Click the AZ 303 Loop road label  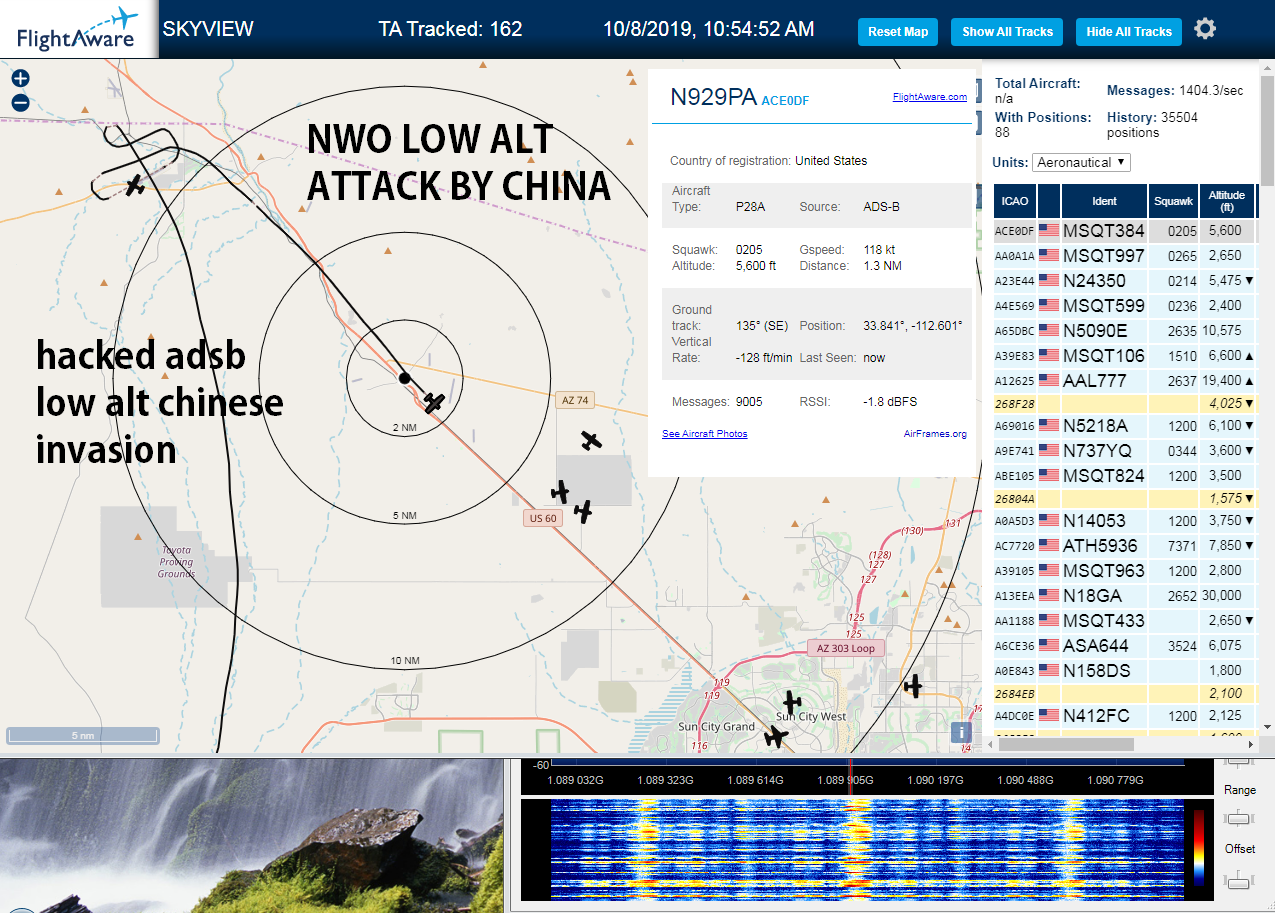tap(846, 648)
